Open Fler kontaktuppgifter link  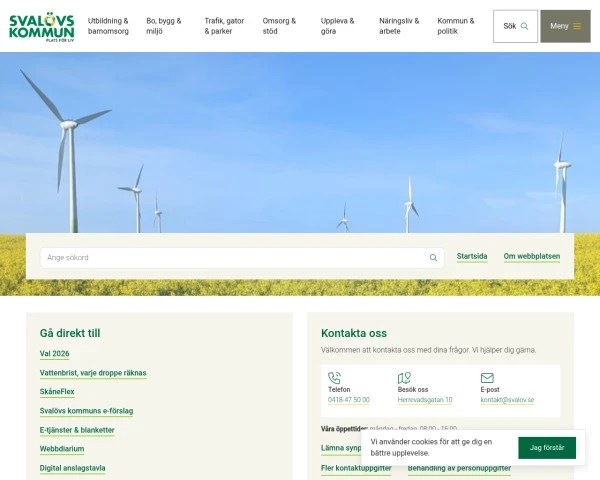tap(356, 469)
